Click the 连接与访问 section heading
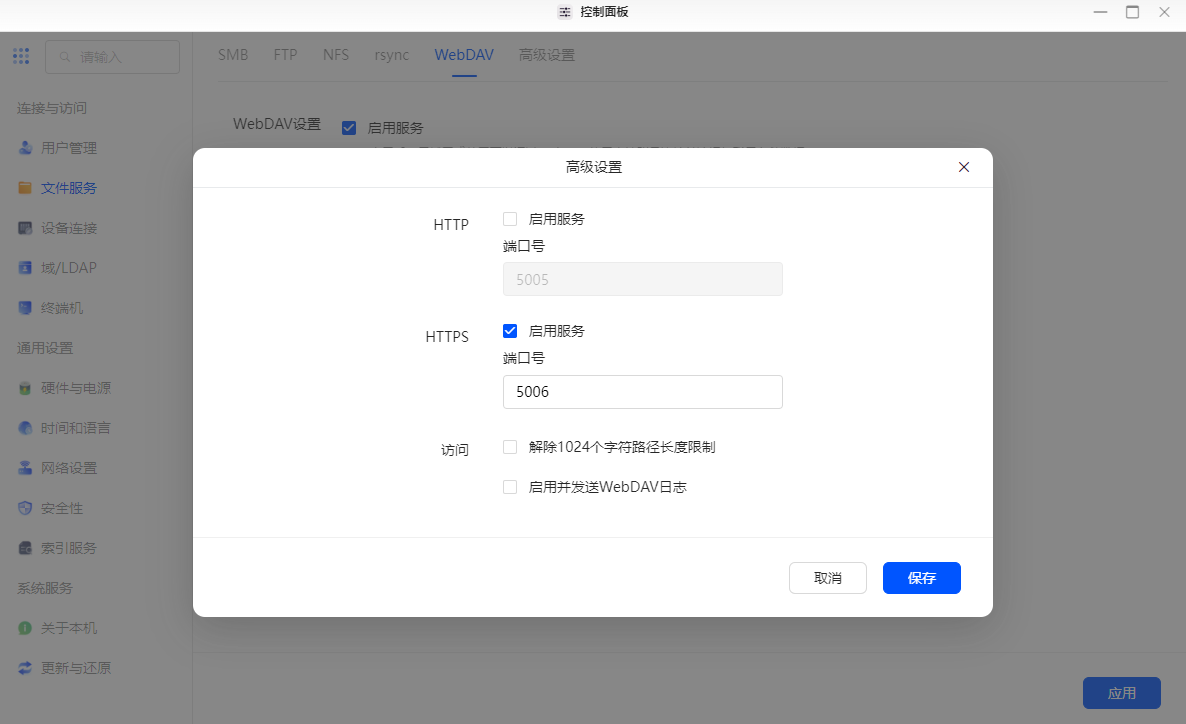The width and height of the screenshot is (1186, 724). [x=51, y=108]
